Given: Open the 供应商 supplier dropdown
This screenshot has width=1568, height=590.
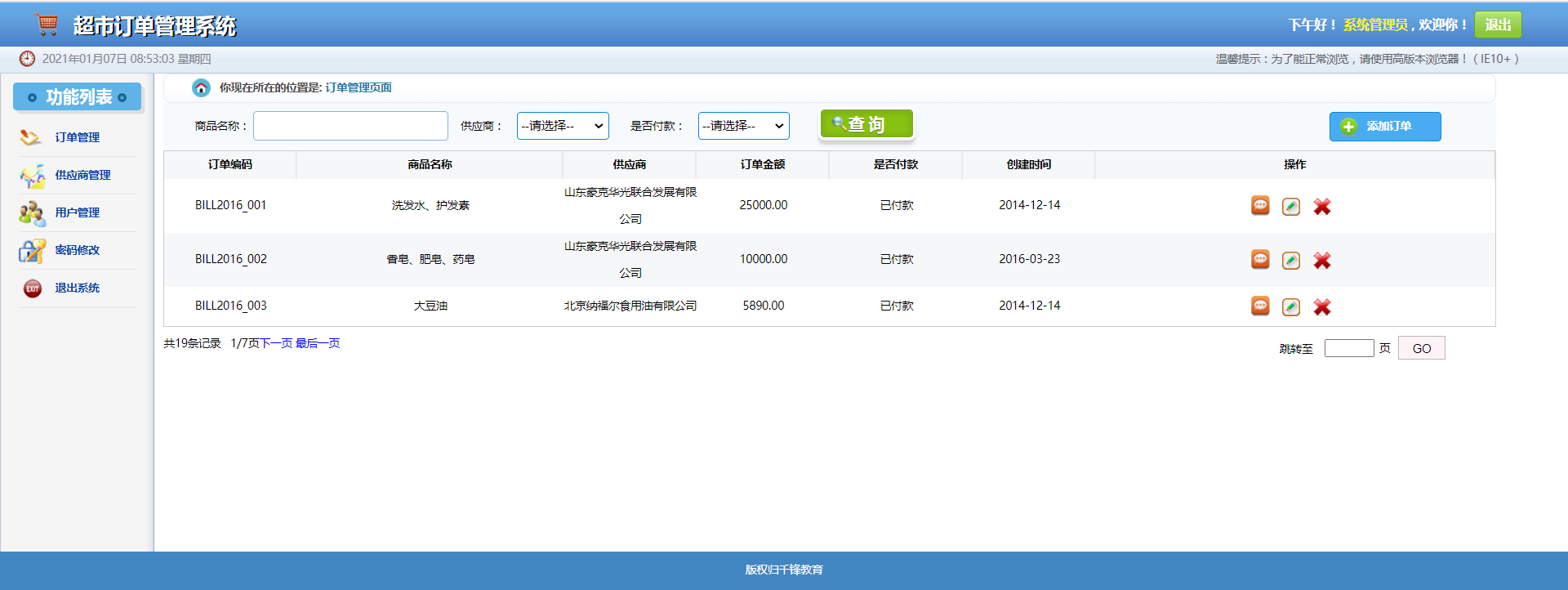Looking at the screenshot, I should click(563, 126).
